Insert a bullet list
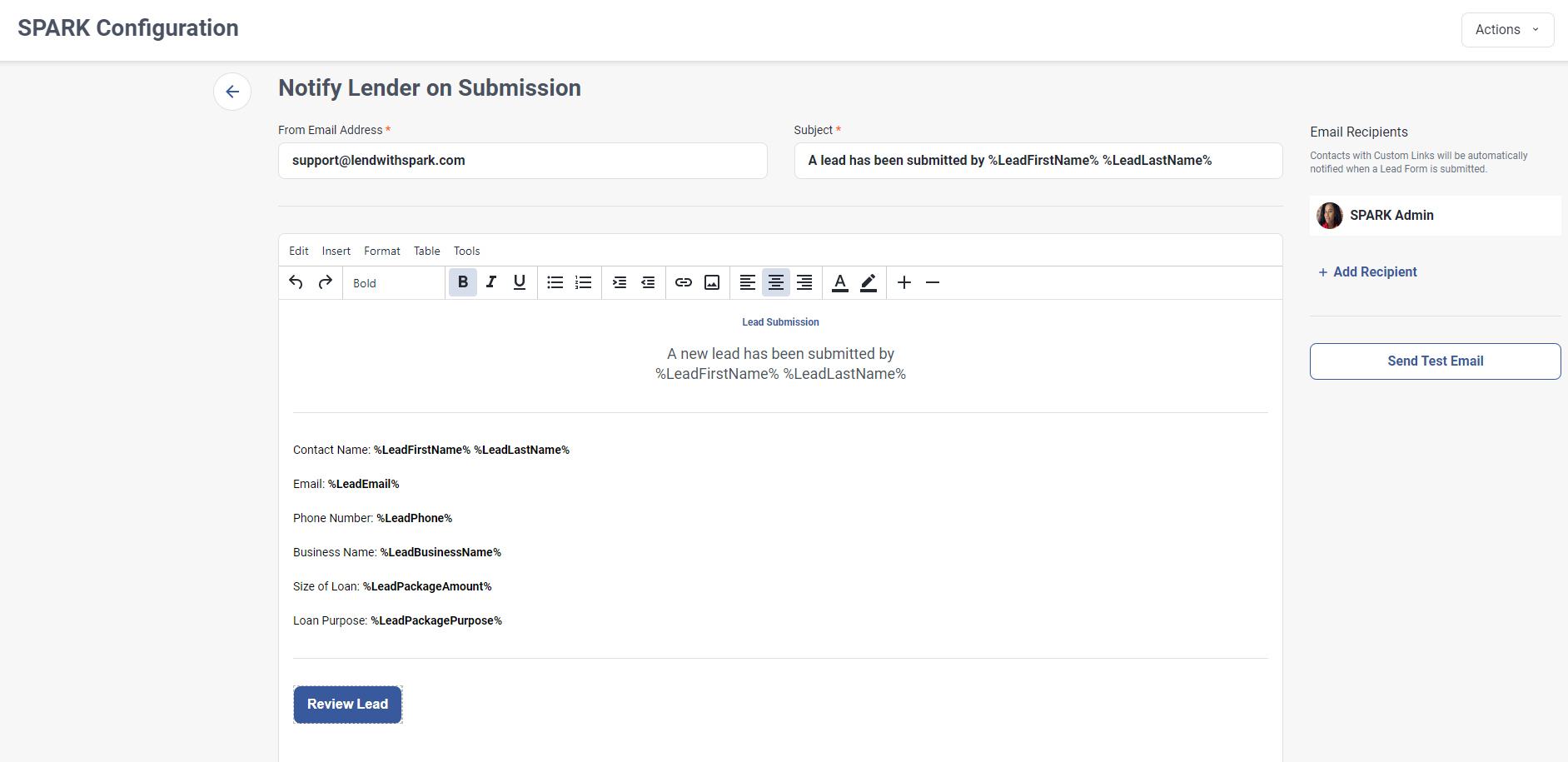 (x=555, y=282)
